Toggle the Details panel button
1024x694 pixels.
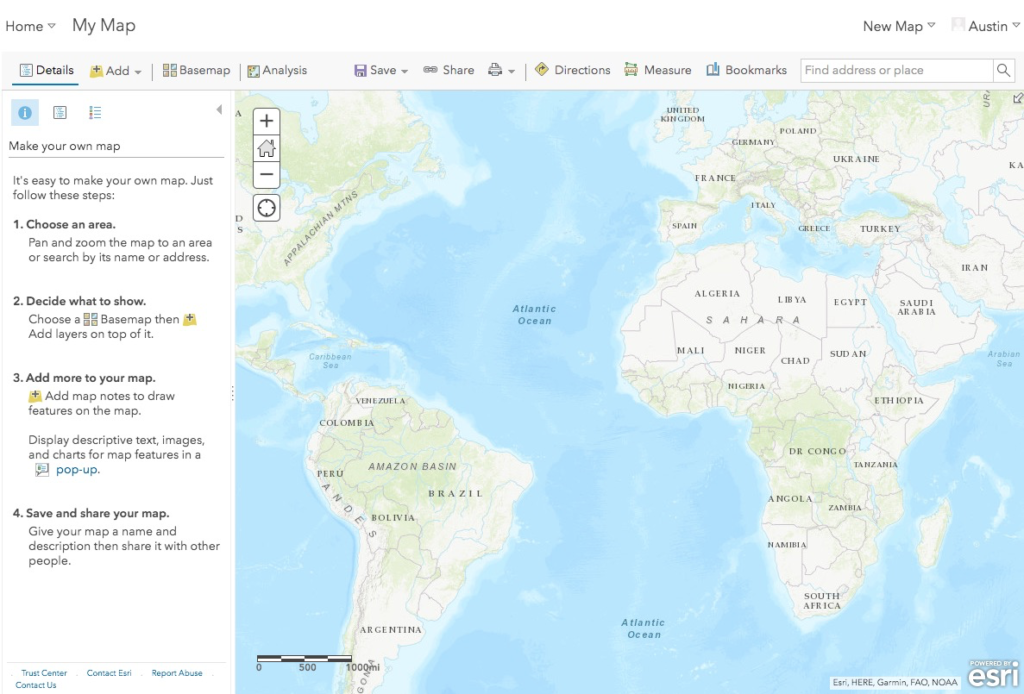coord(46,70)
